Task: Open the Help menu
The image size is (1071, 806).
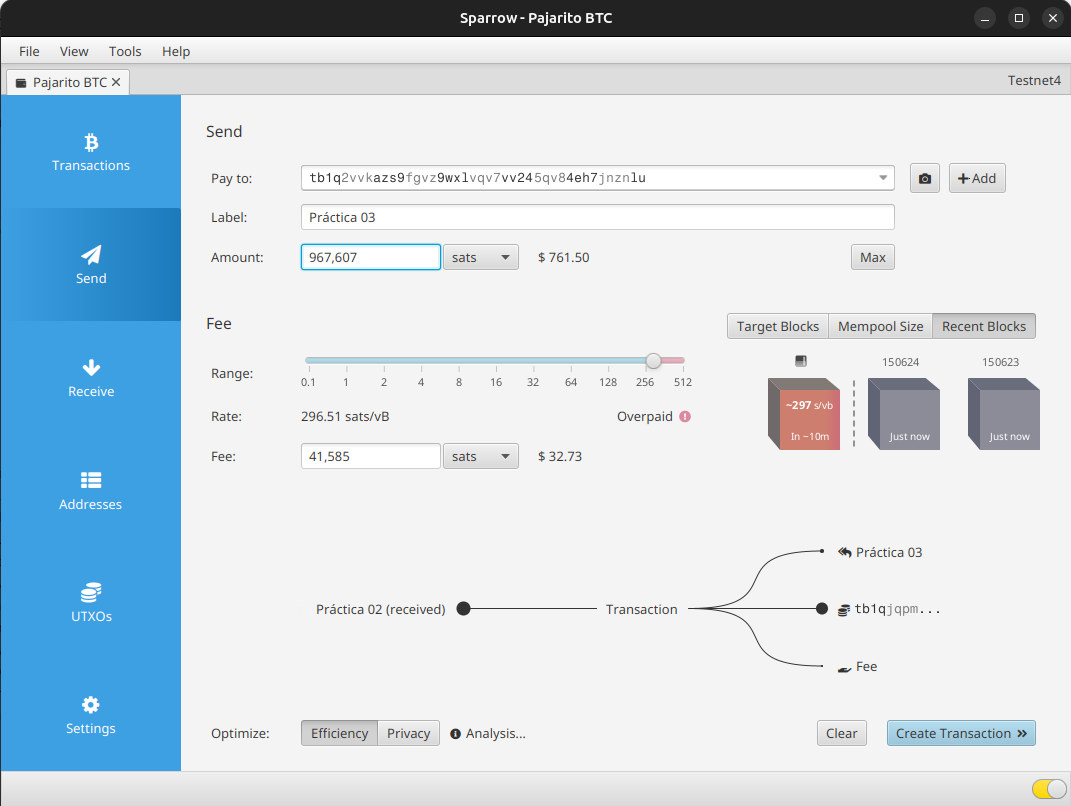Action: [176, 51]
